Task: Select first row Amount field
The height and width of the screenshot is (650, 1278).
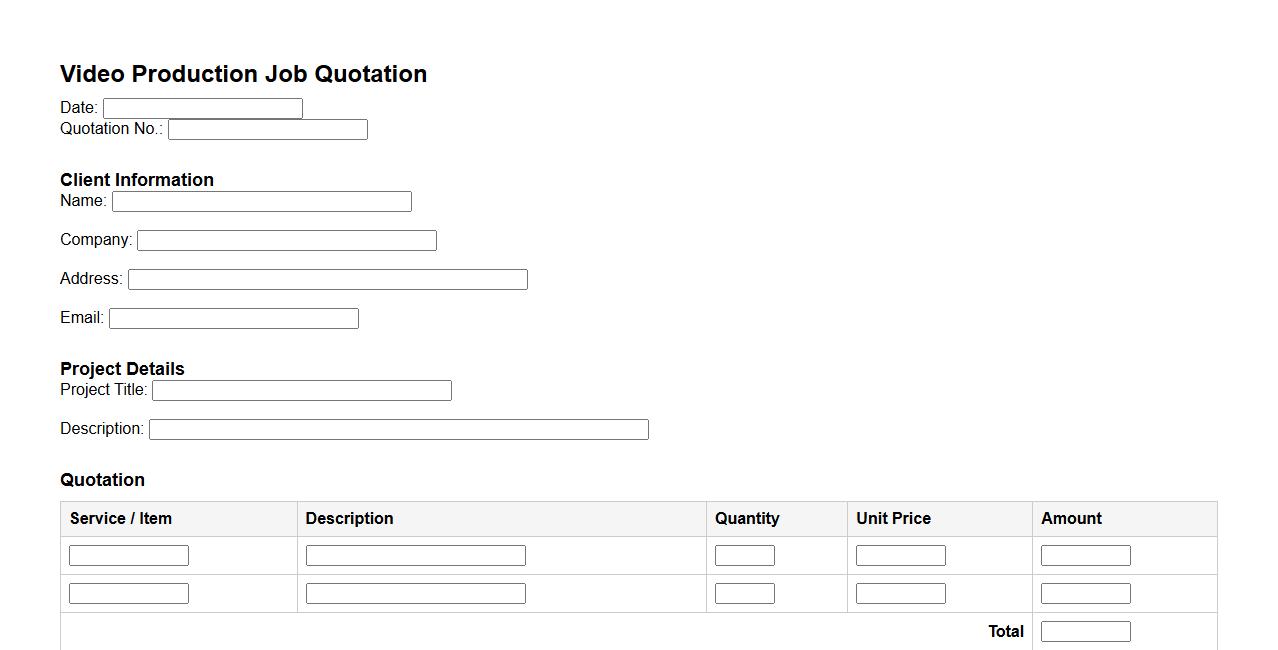Action: point(1085,555)
